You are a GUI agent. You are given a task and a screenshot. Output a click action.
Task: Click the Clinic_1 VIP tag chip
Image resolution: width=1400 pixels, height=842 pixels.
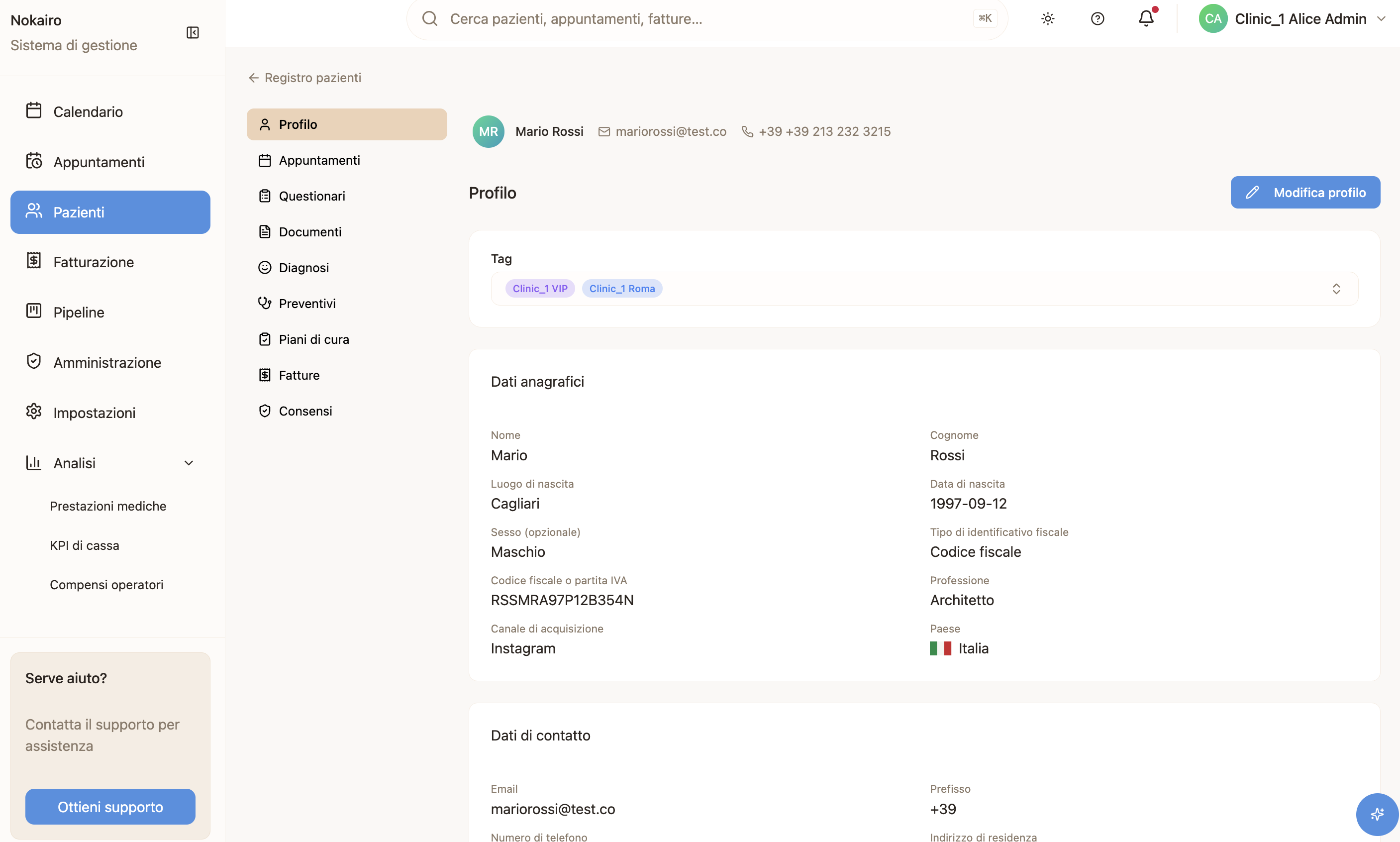click(540, 289)
